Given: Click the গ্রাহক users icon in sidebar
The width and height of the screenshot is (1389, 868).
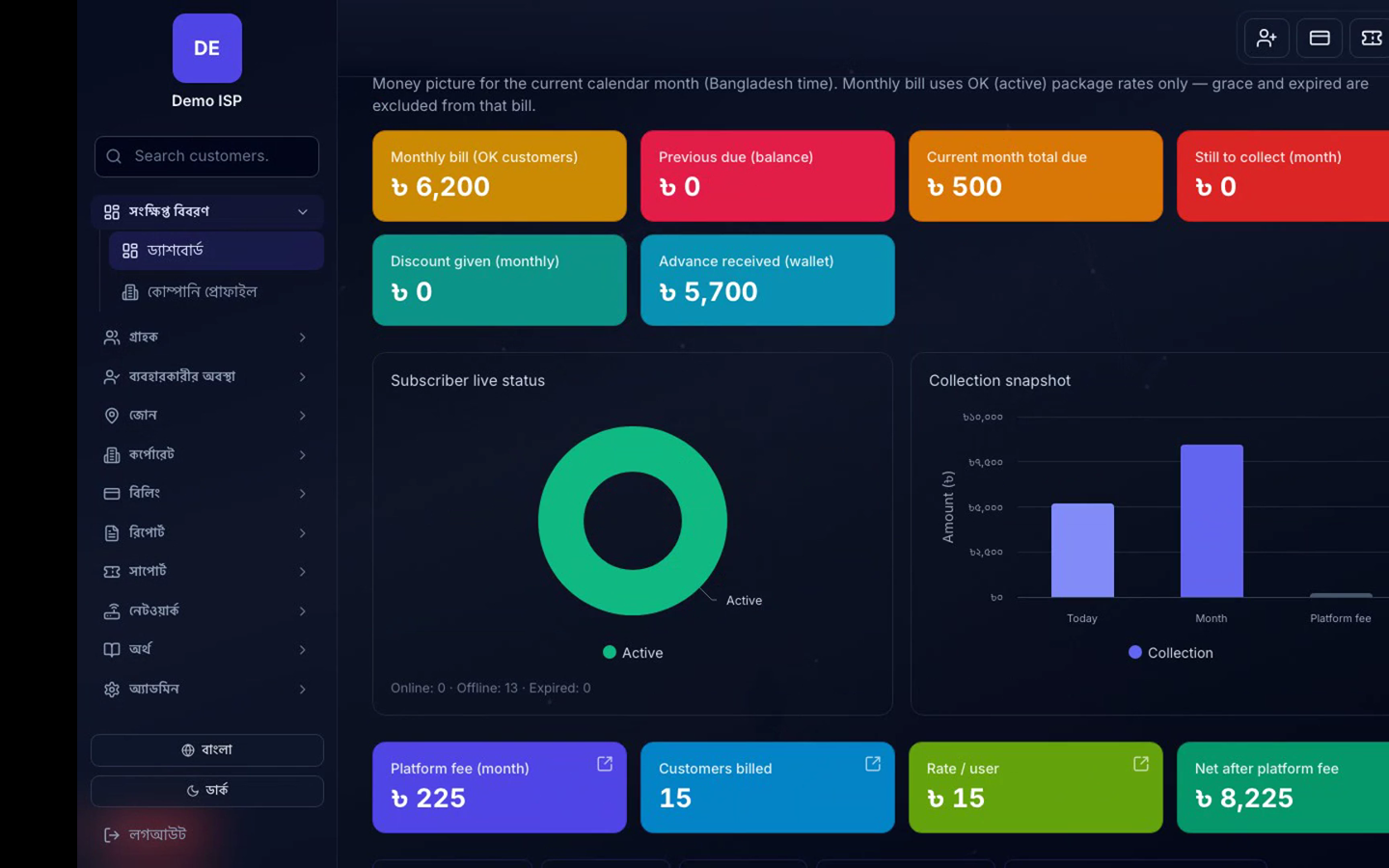Looking at the screenshot, I should pyautogui.click(x=112, y=338).
